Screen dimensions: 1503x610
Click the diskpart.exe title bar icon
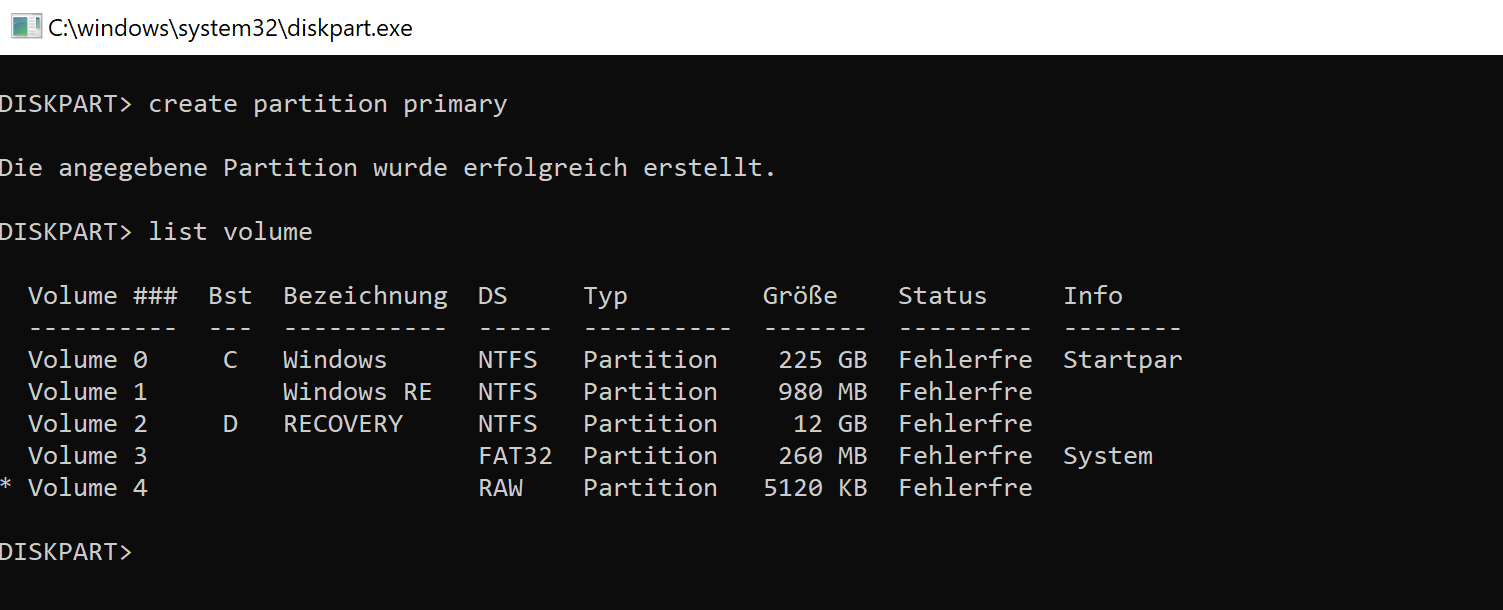26,27
